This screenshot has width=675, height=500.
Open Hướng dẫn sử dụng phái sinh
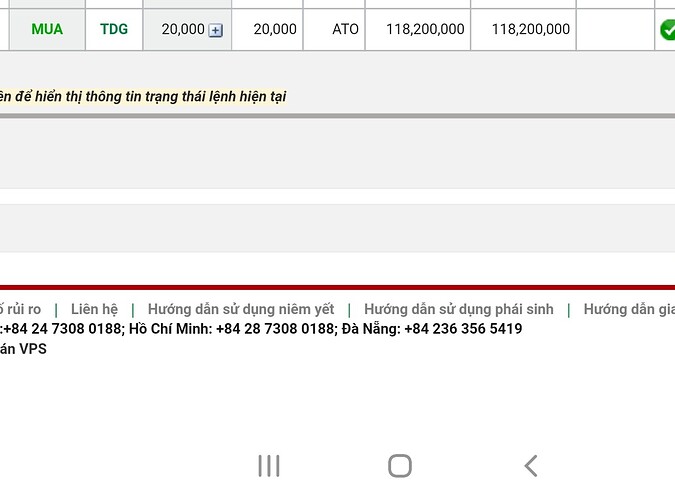pyautogui.click(x=458, y=309)
